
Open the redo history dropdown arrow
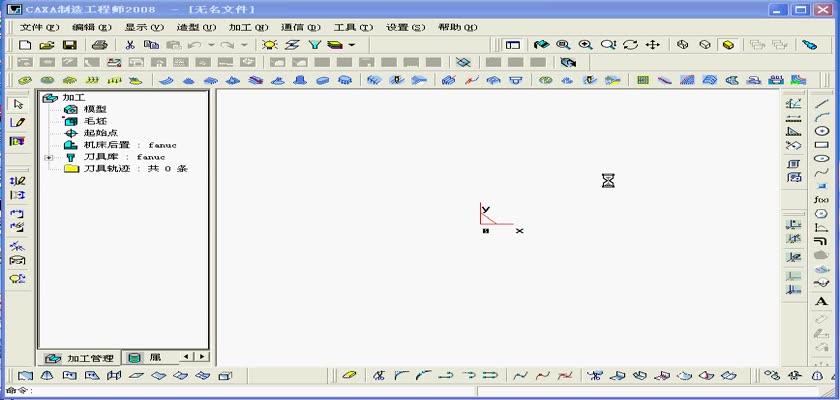[244, 45]
